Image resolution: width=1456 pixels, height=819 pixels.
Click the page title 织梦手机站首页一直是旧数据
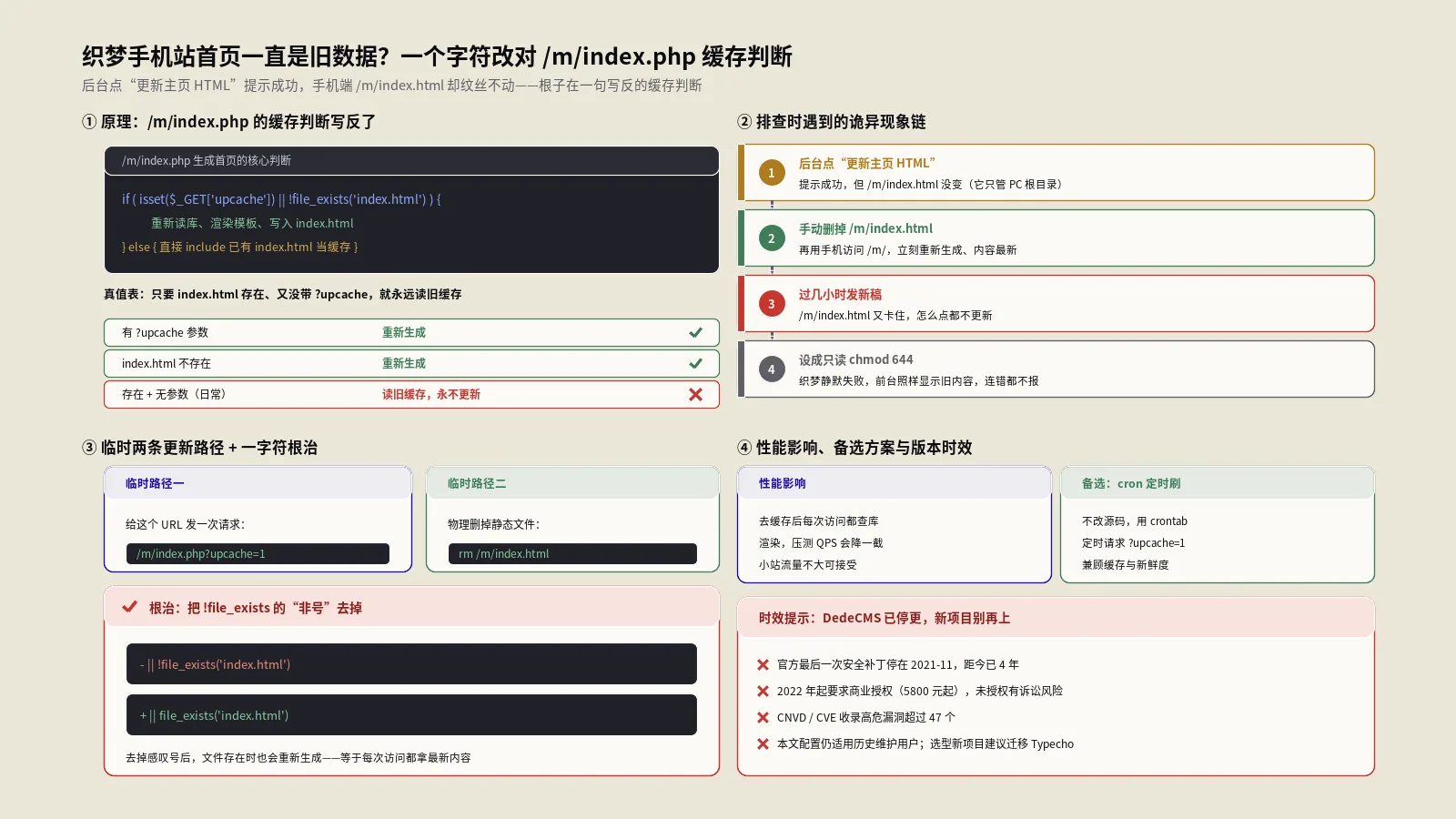coord(437,56)
